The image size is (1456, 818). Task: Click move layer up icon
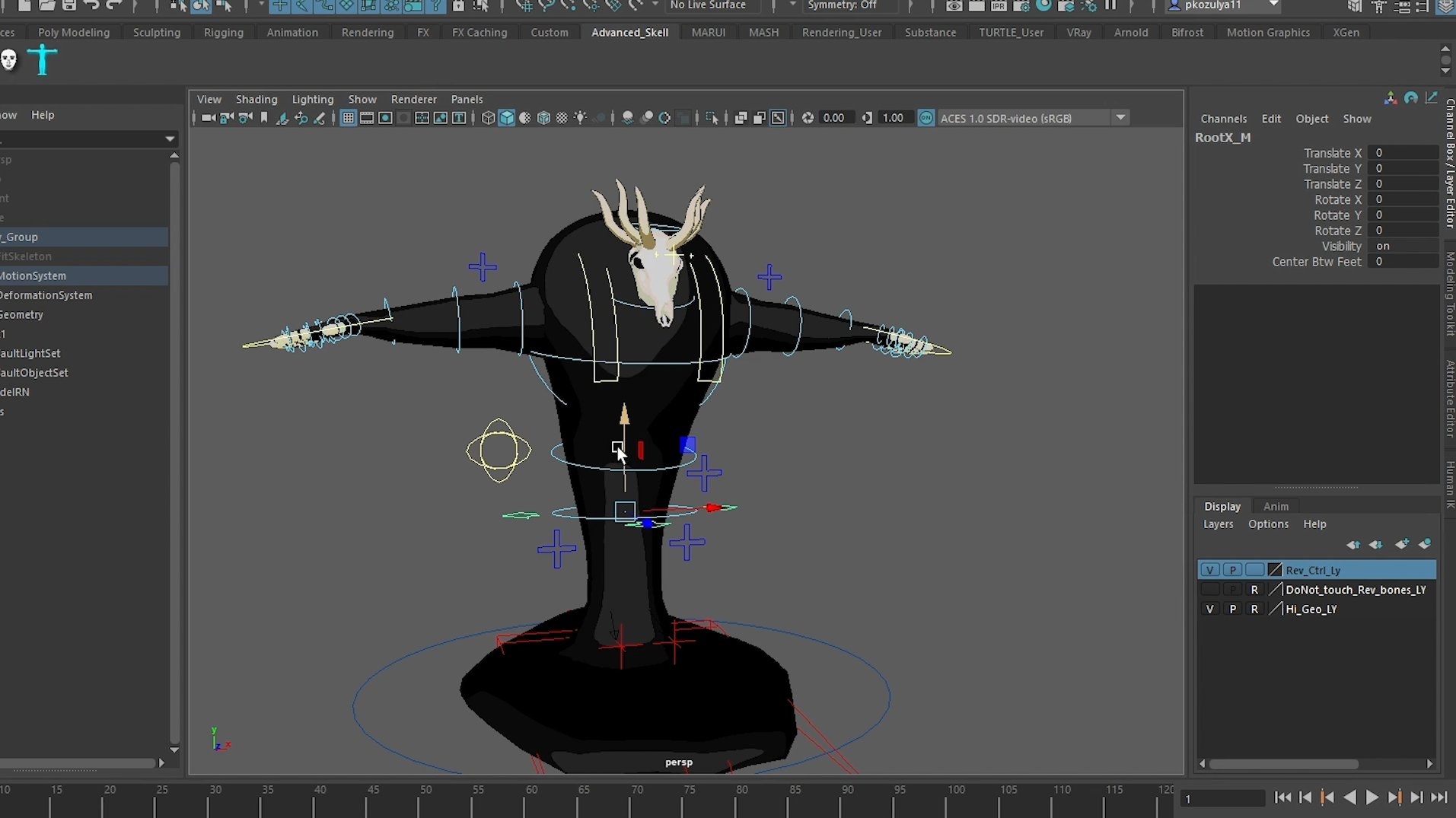click(1352, 545)
